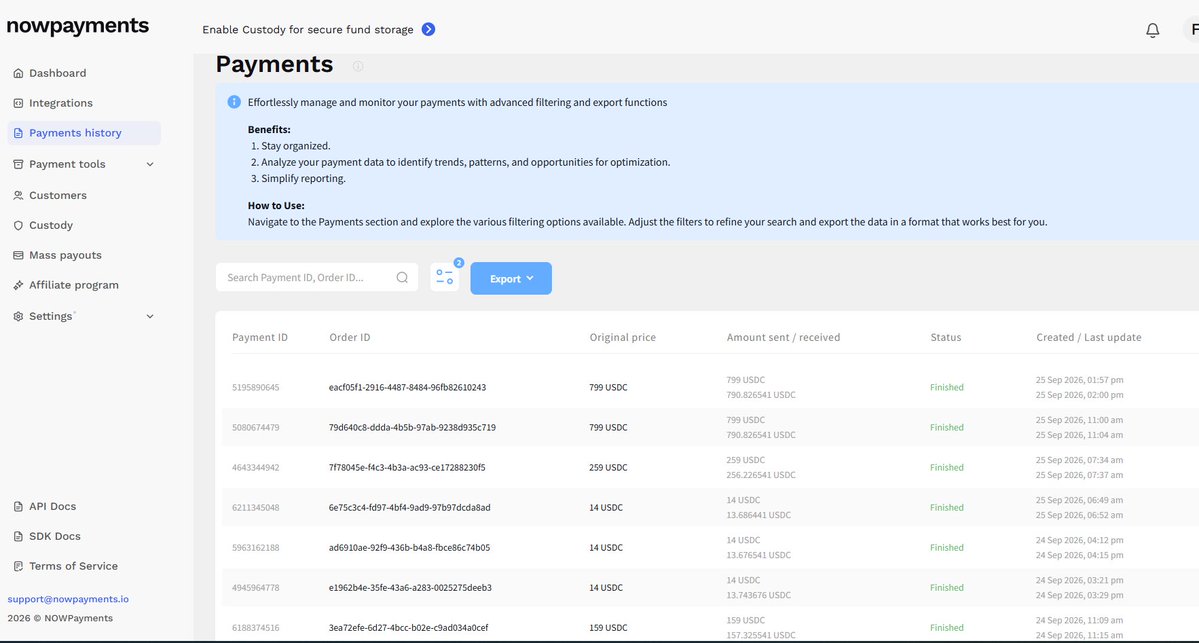The image size is (1199, 643).
Task: Click payment ID 6211345048
Action: (x=255, y=508)
